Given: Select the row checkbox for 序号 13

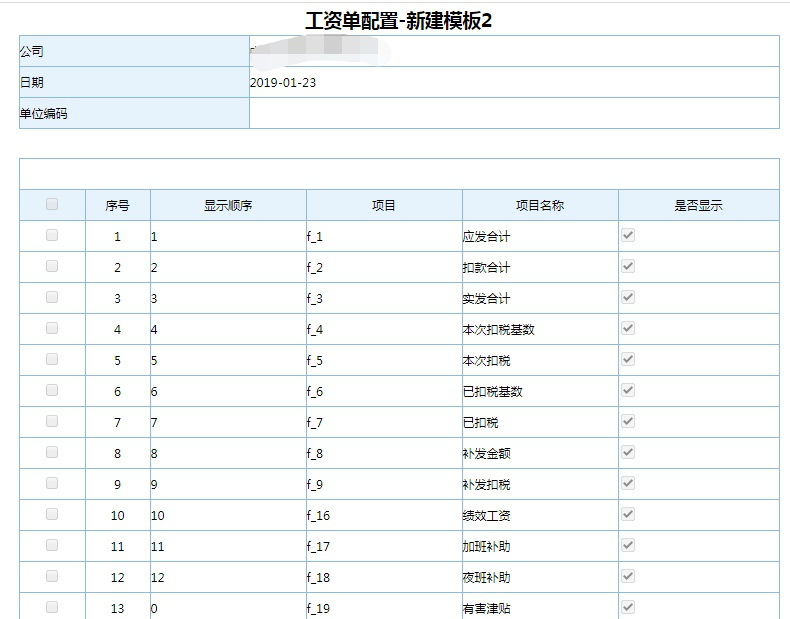Looking at the screenshot, I should [52, 607].
